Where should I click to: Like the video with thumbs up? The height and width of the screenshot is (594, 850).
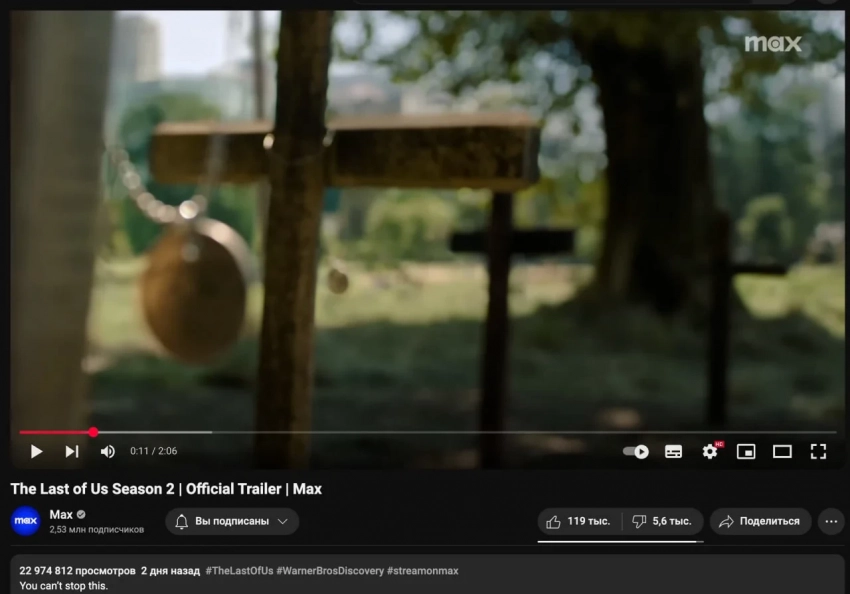click(579, 521)
